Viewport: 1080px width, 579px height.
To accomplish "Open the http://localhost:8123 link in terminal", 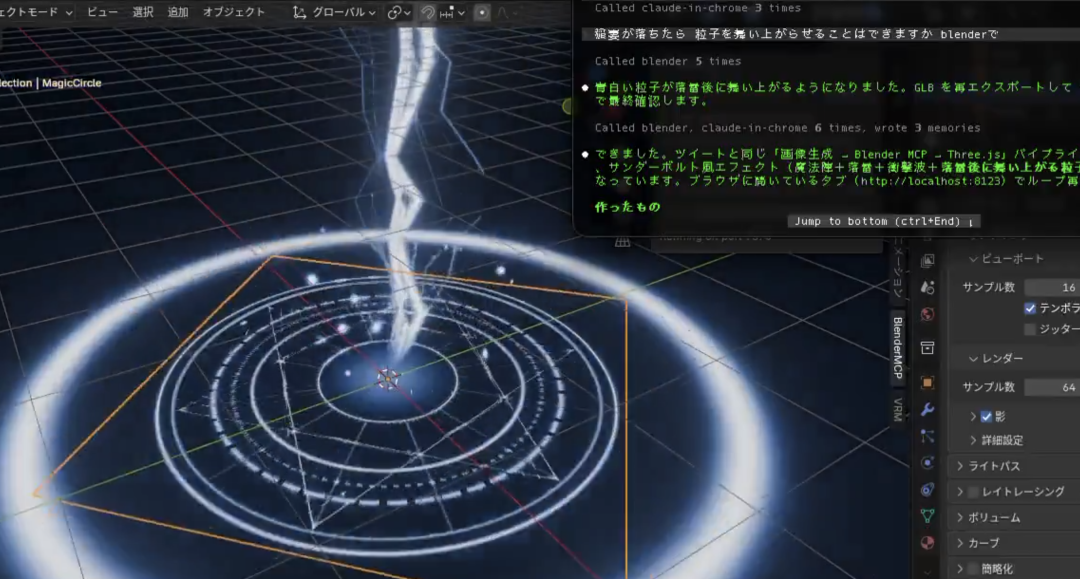I will (933, 181).
